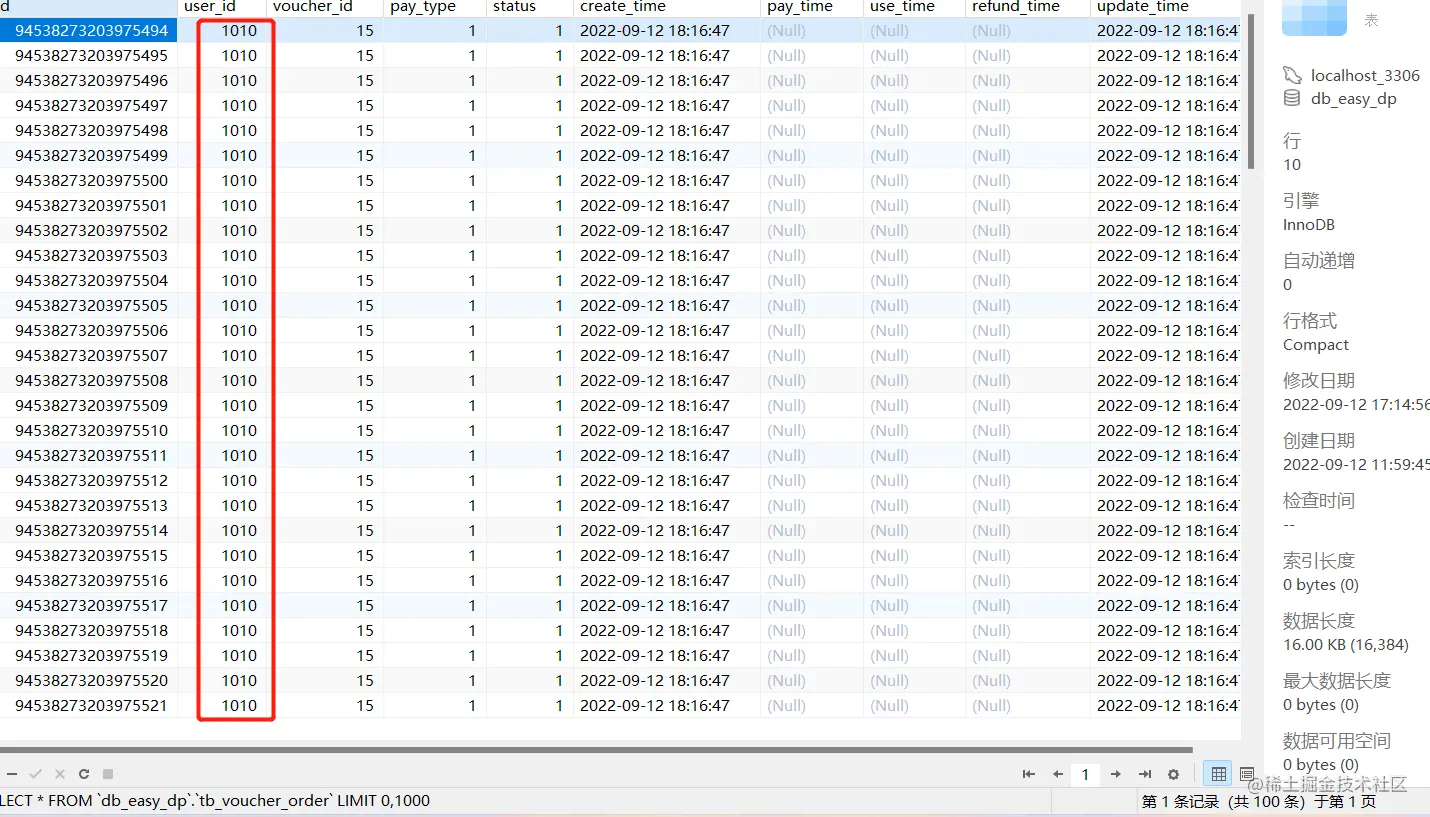Refresh the table data
Image resolution: width=1430 pixels, height=817 pixels.
tap(84, 774)
